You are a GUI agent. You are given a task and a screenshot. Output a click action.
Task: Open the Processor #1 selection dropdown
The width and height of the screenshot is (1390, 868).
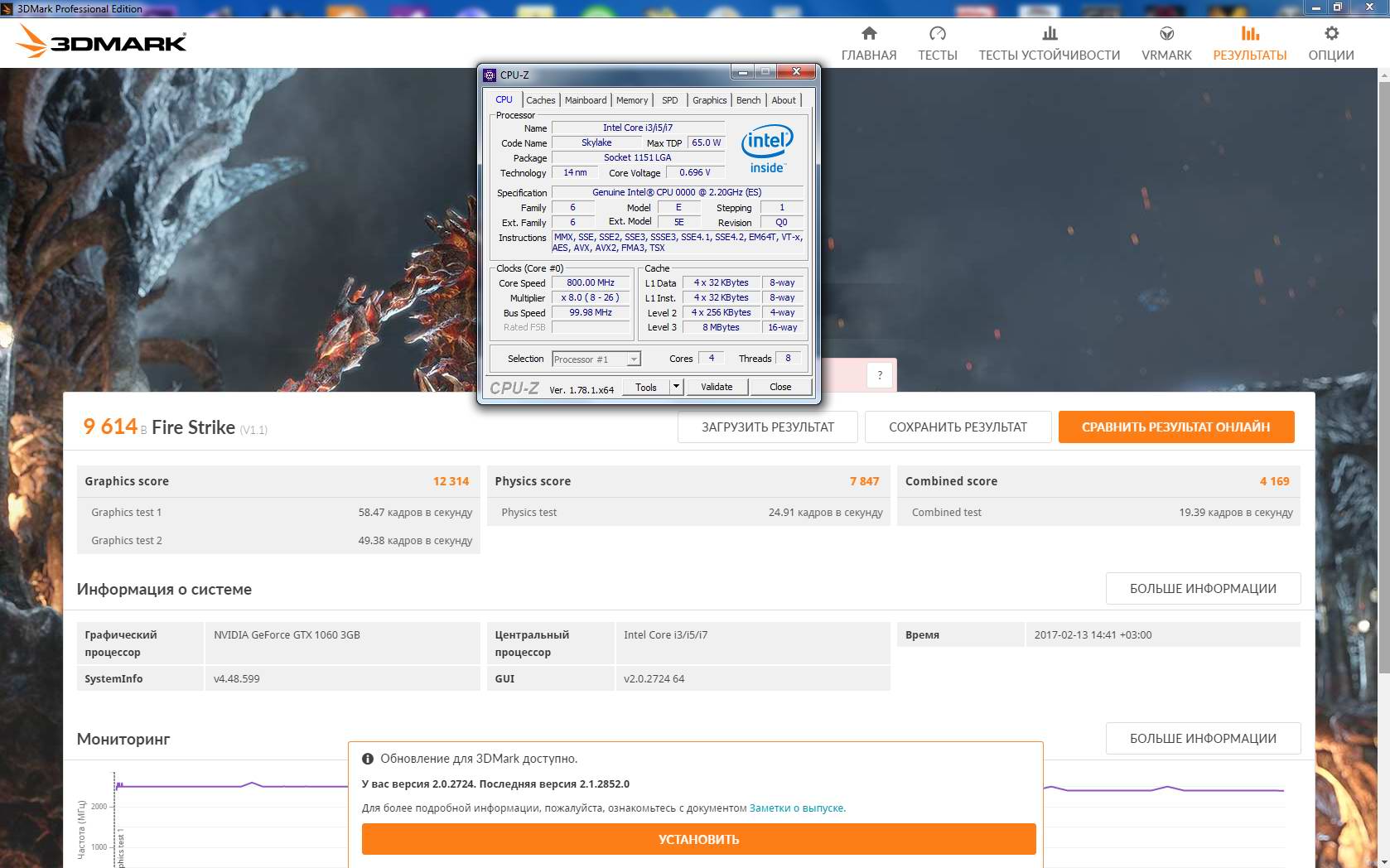pyautogui.click(x=596, y=359)
